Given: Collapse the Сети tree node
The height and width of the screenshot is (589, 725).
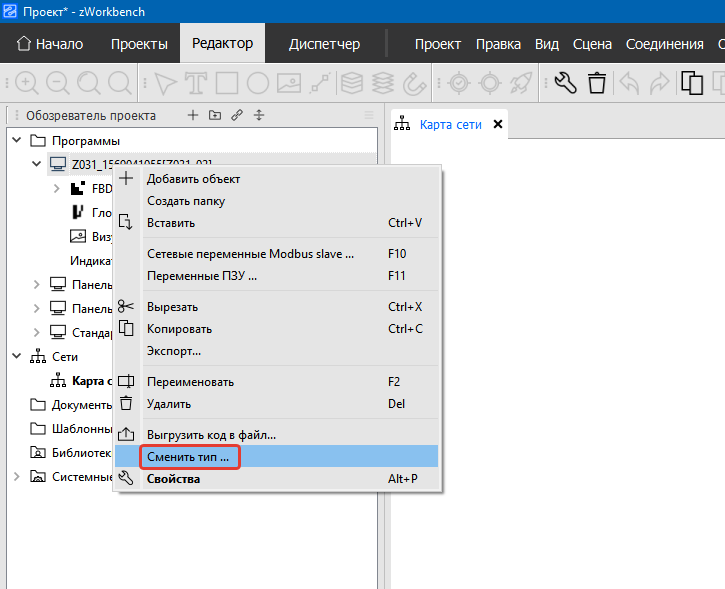Looking at the screenshot, I should pyautogui.click(x=17, y=356).
